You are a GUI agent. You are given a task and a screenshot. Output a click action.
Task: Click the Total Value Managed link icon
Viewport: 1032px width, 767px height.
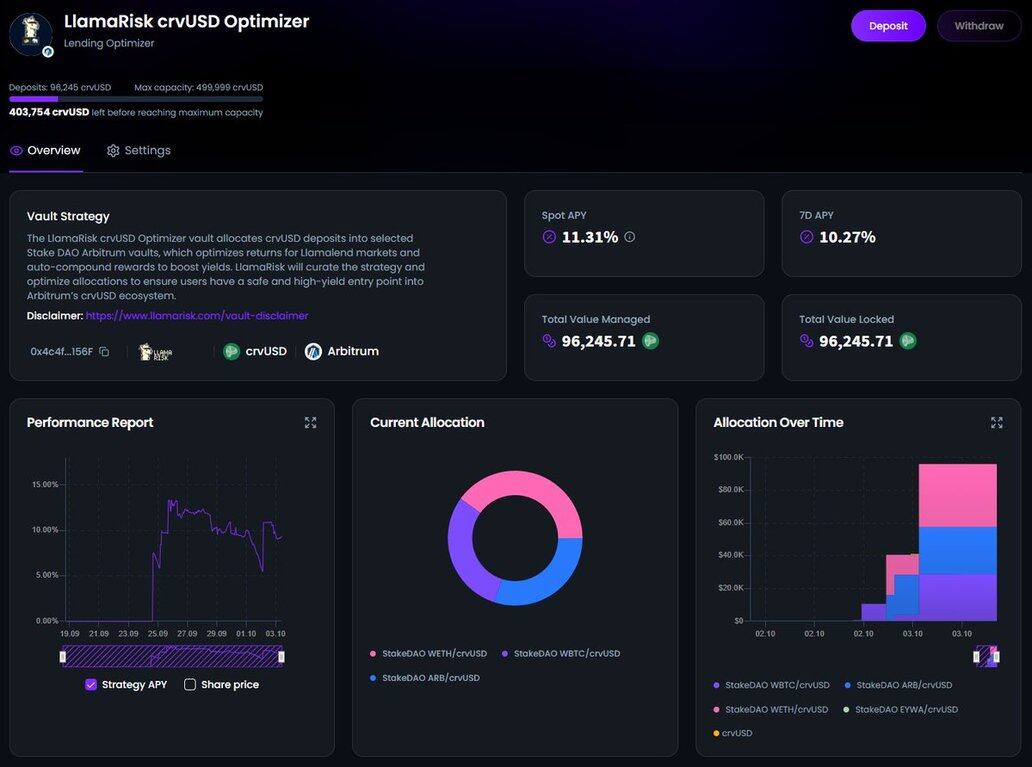pos(548,341)
